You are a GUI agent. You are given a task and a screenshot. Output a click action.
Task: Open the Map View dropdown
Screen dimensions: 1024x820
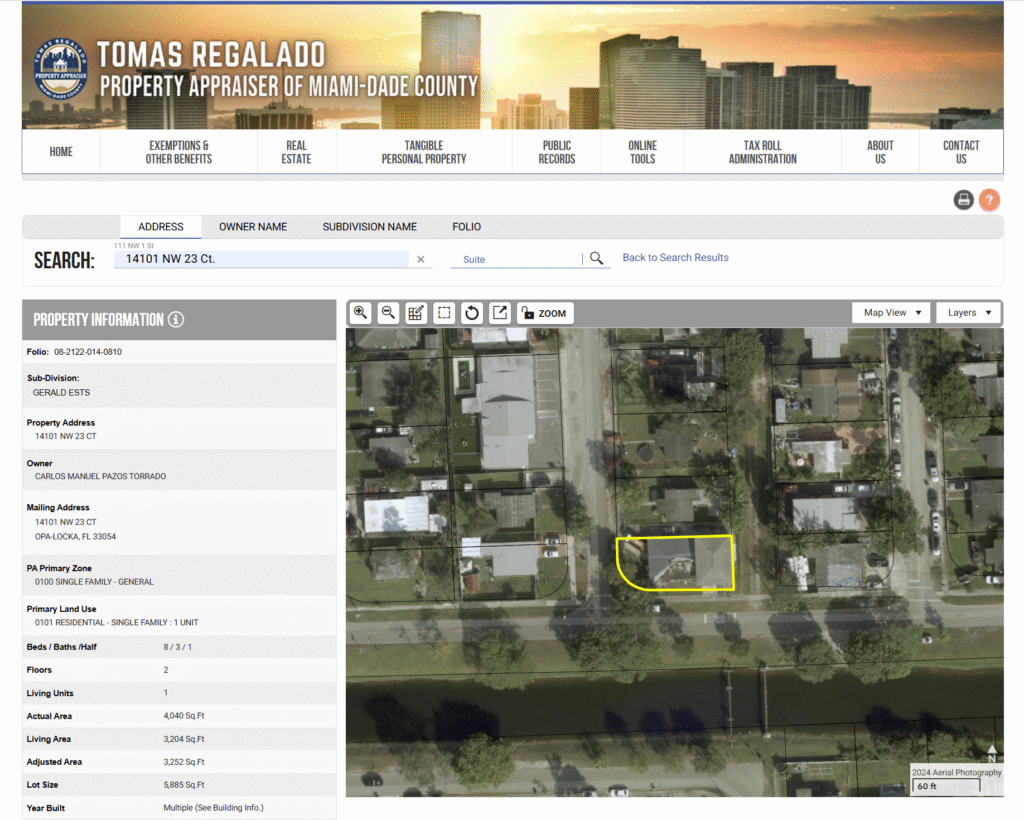tap(891, 313)
